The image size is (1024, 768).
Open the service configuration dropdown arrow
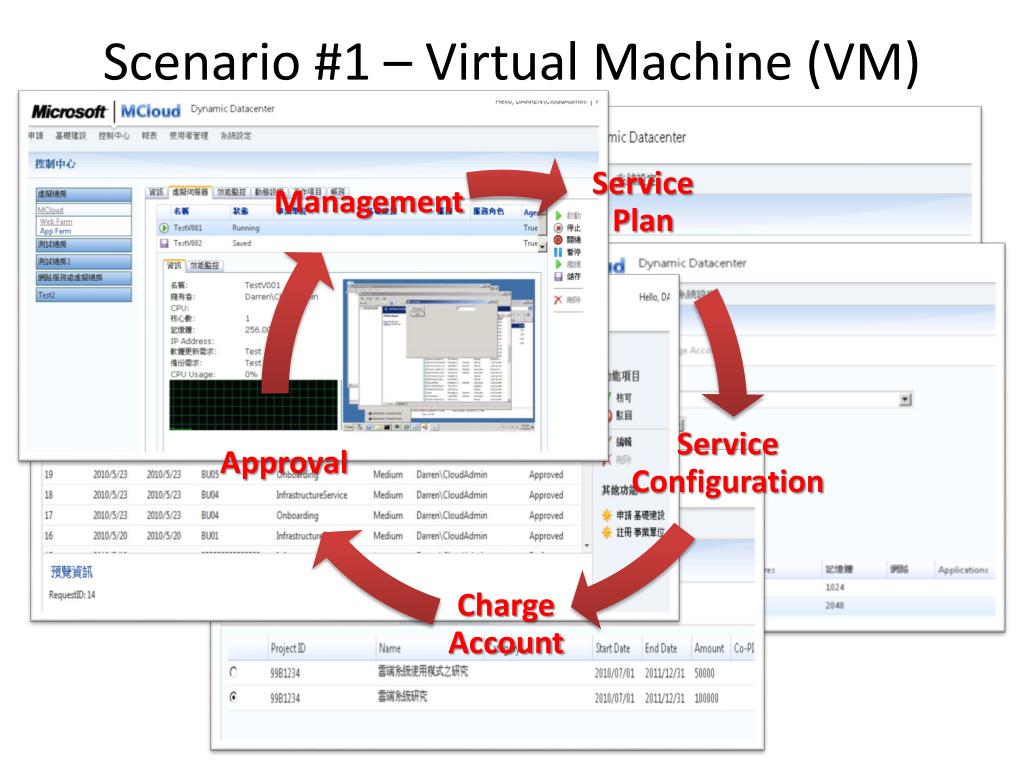(x=905, y=399)
